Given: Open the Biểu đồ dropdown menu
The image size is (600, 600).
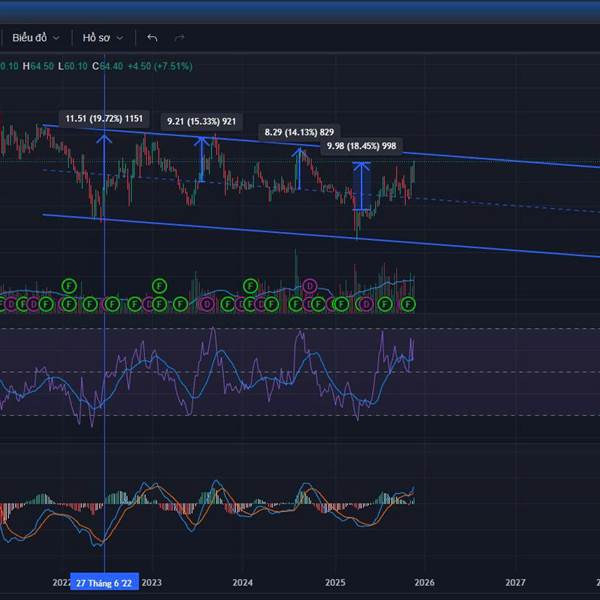Looking at the screenshot, I should 35,38.
